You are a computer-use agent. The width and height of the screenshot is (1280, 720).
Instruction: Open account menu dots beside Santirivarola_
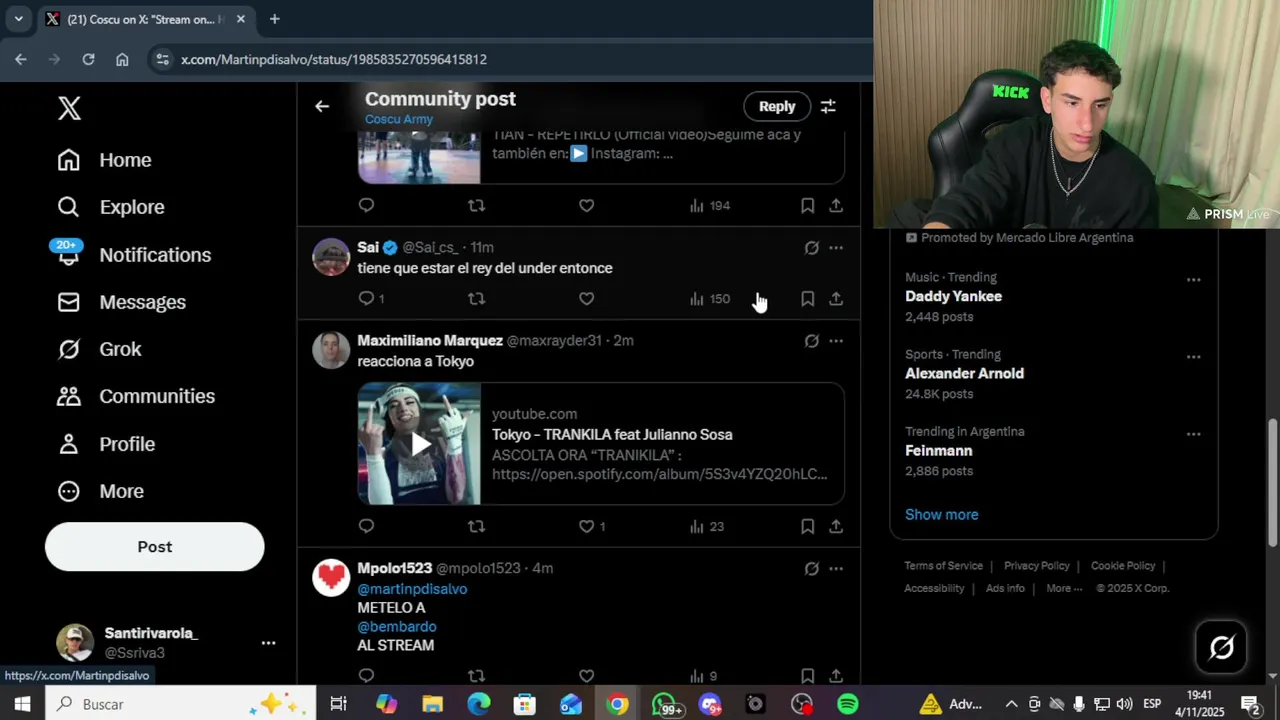(x=268, y=643)
